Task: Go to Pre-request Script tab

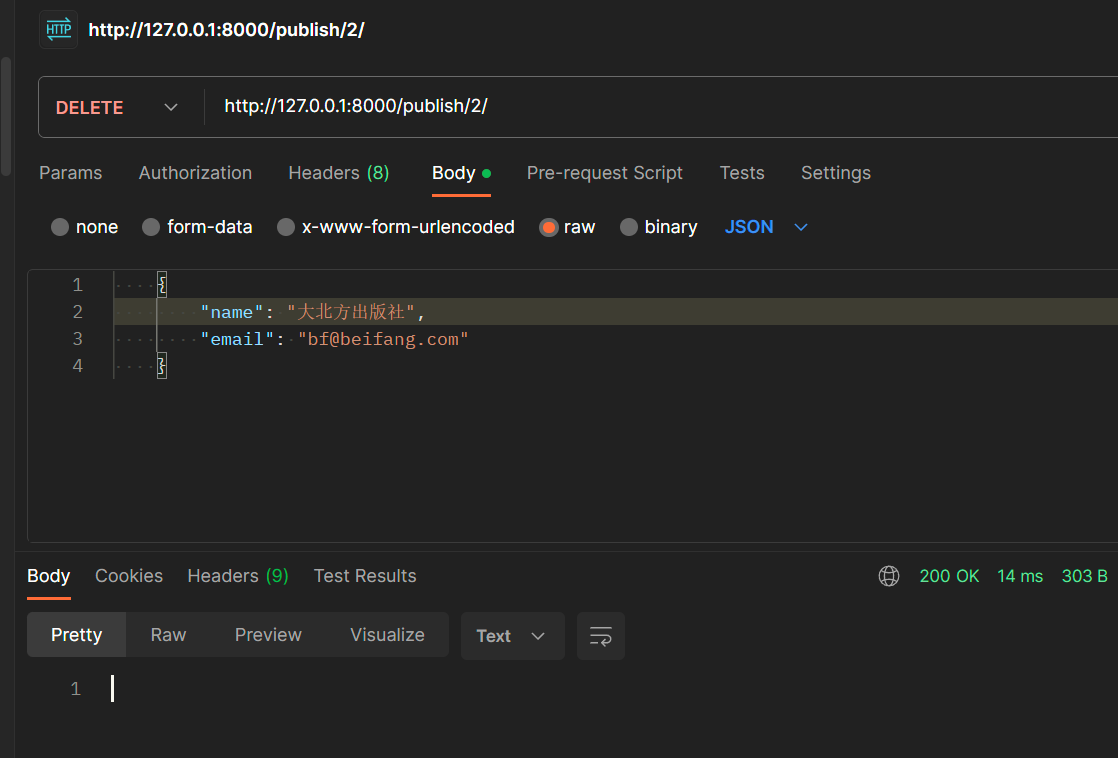Action: point(604,173)
